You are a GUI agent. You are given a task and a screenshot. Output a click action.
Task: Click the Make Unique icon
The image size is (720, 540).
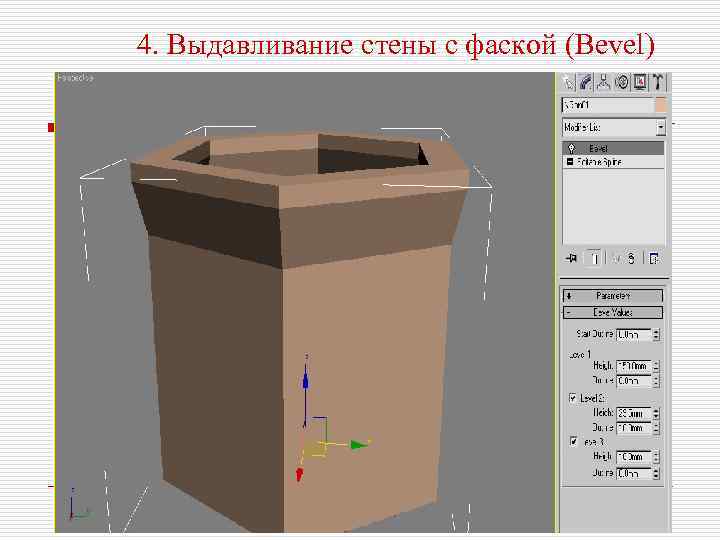click(617, 259)
